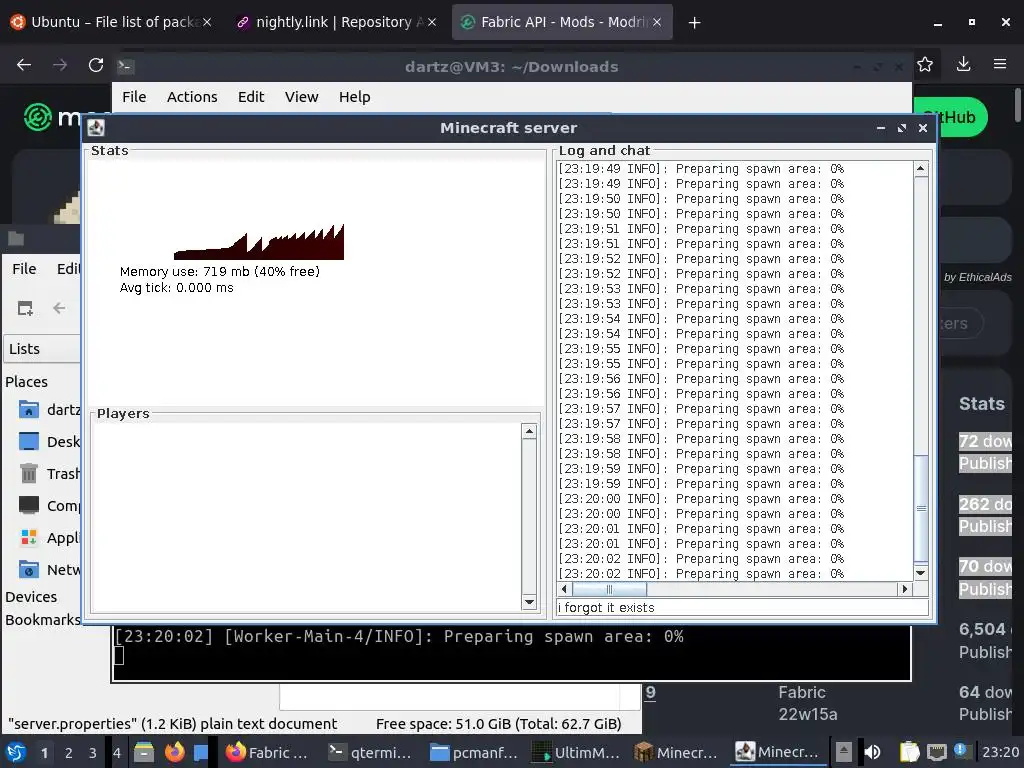Open the browser hamburger menu
Image resolution: width=1024 pixels, height=768 pixels.
1000,64
